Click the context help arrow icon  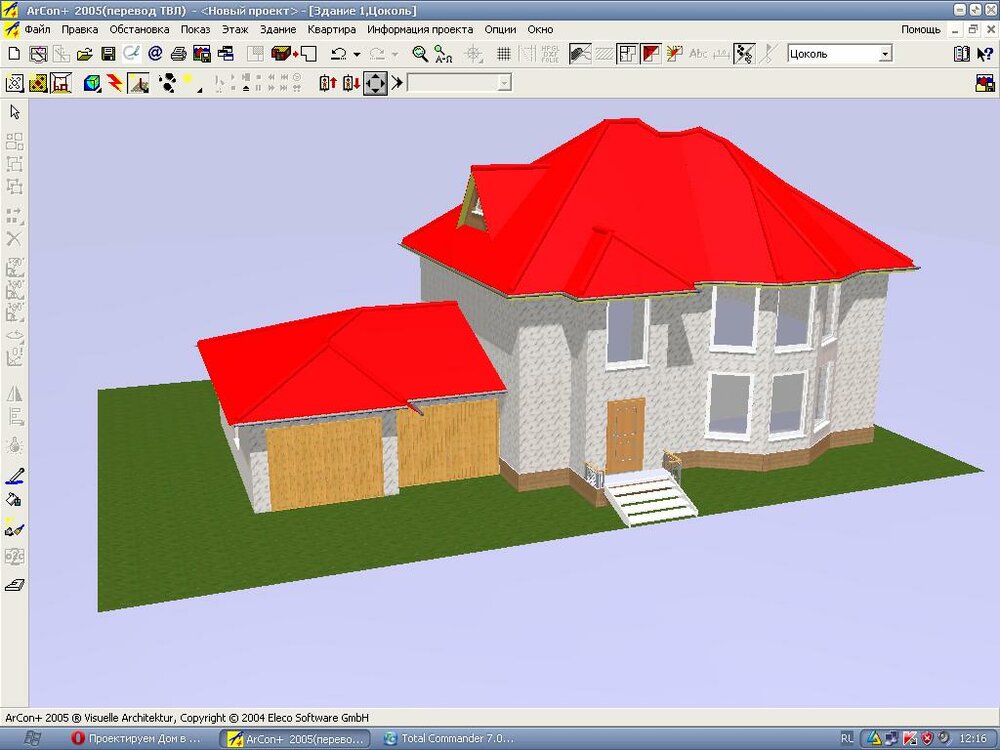(x=984, y=54)
